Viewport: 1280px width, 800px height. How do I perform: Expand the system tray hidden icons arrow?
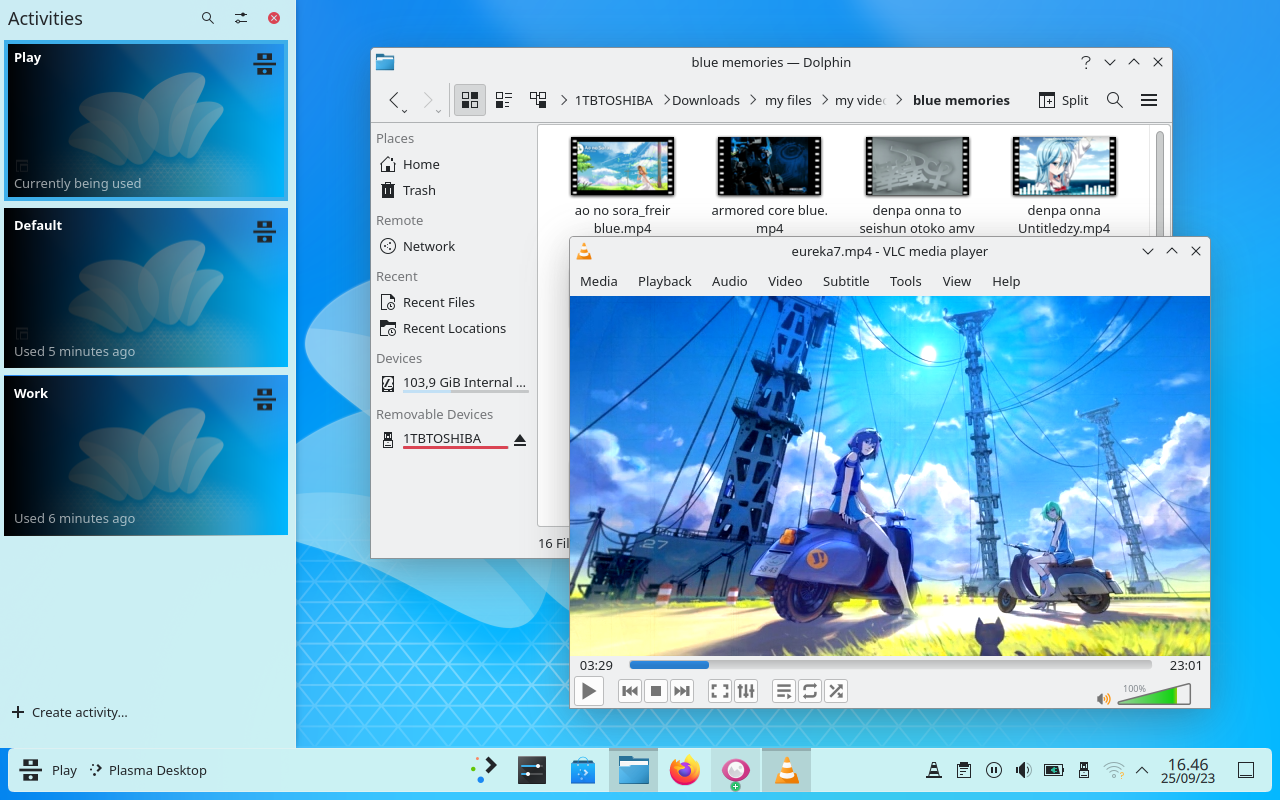pyautogui.click(x=1141, y=770)
